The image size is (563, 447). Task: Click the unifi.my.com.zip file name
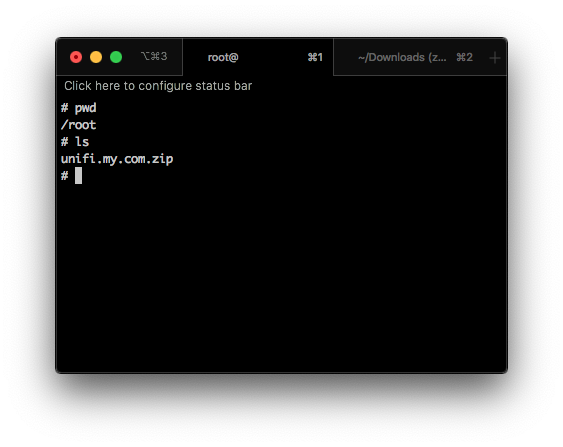[117, 159]
